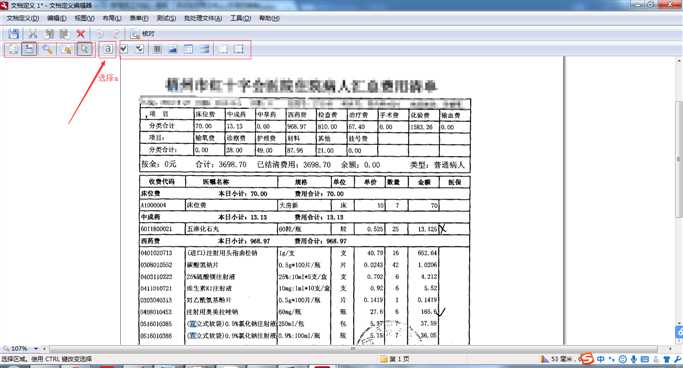683x368 pixels.
Task: Click the IME shirt skin icon
Action: click(x=666, y=359)
